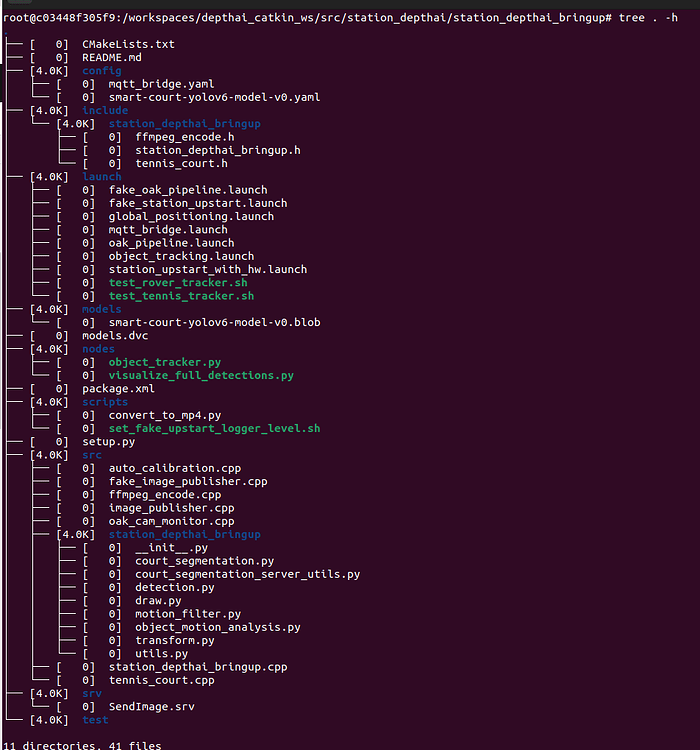Click smart-court-yolov6-model-v0.blob file
Viewport: 700px width, 750px height.
pos(214,322)
